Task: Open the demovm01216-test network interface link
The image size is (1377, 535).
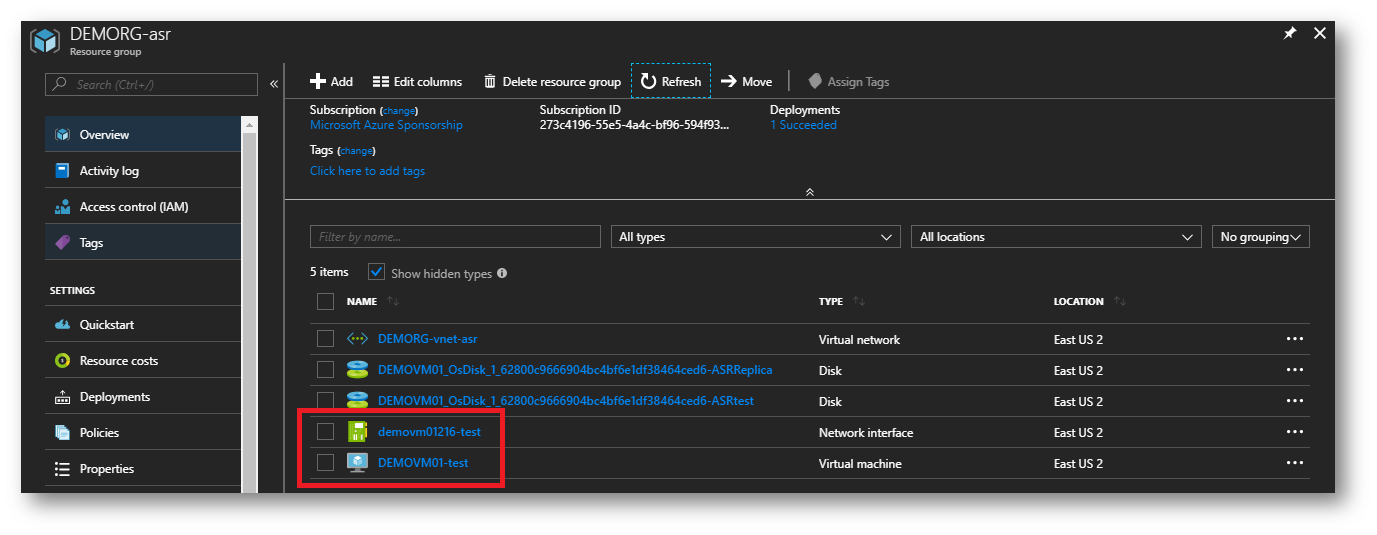Action: (x=429, y=432)
